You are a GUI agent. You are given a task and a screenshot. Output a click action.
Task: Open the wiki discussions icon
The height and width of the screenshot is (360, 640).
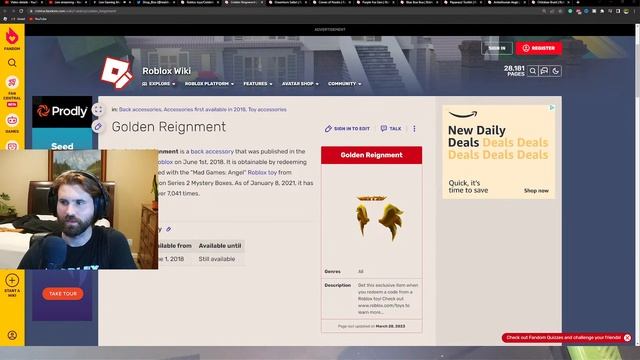[544, 71]
